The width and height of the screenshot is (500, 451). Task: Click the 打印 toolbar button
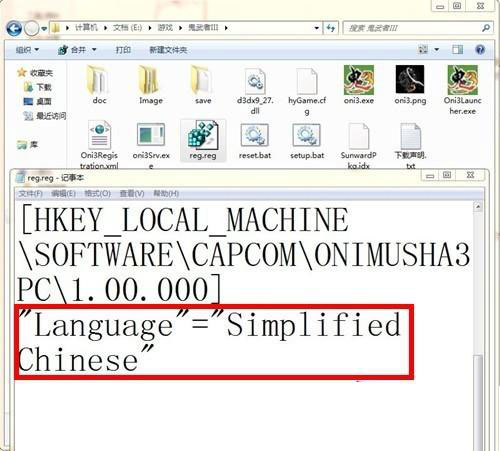coord(123,50)
